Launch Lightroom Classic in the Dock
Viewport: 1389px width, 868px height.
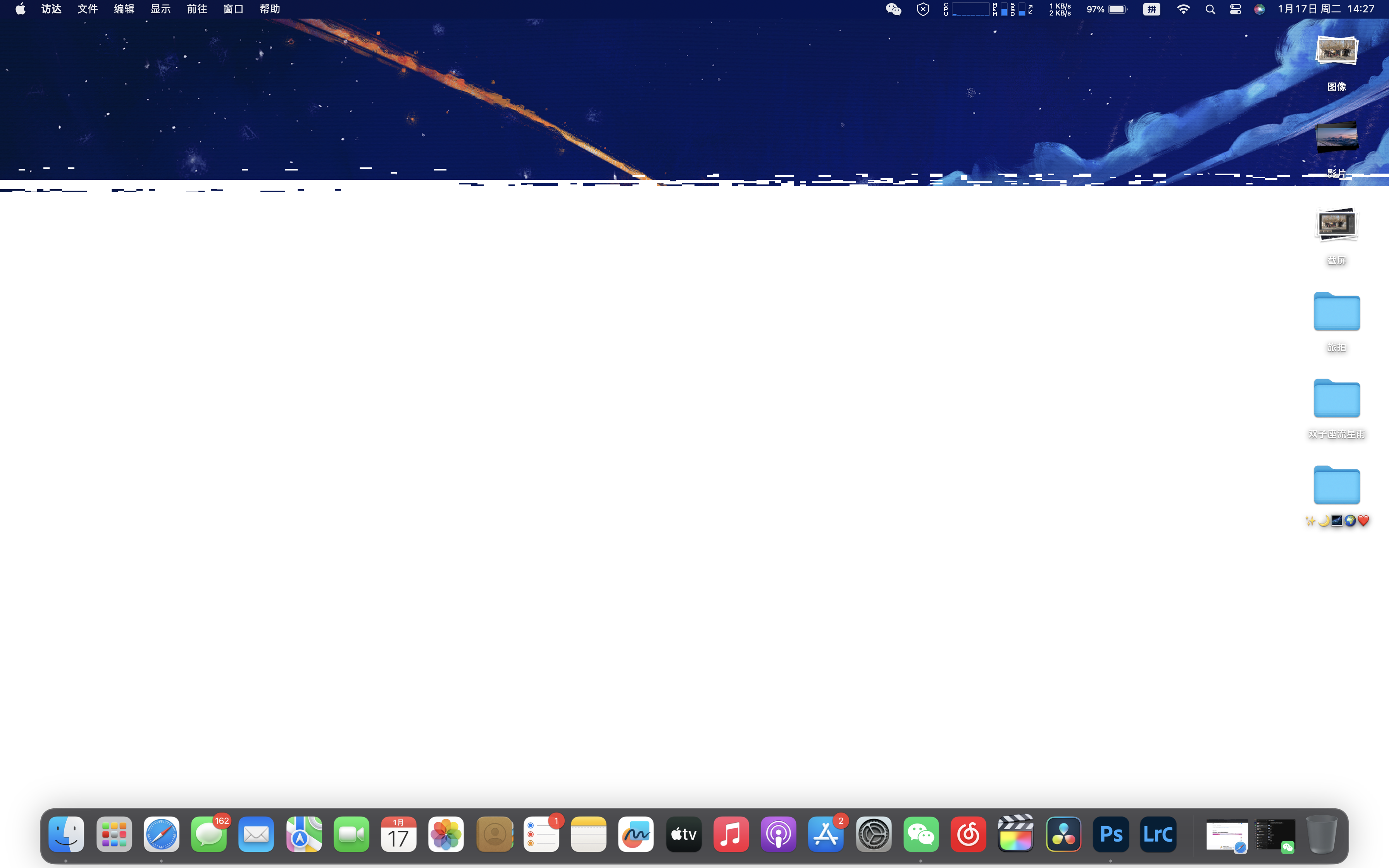click(x=1158, y=834)
